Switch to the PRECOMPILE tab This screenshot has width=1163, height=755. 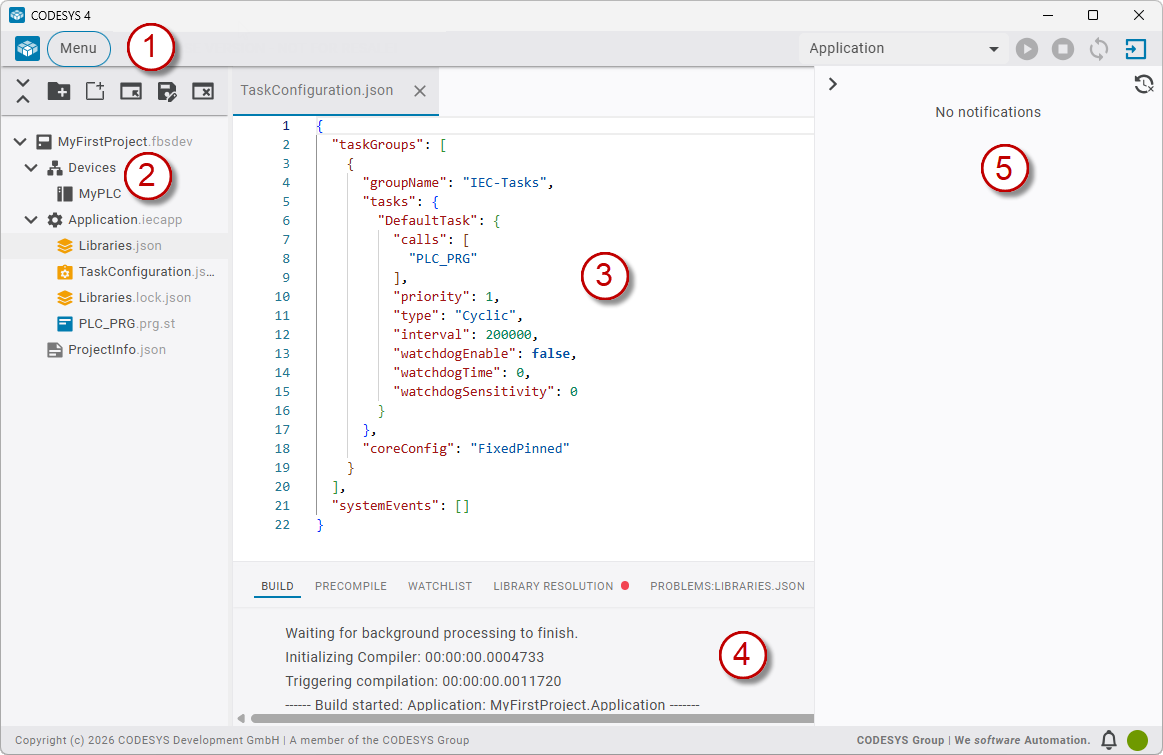coord(351,586)
